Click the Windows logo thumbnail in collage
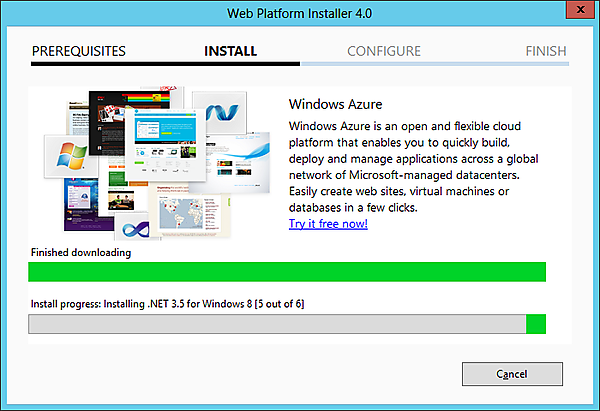This screenshot has width=600, height=411. tap(71, 156)
